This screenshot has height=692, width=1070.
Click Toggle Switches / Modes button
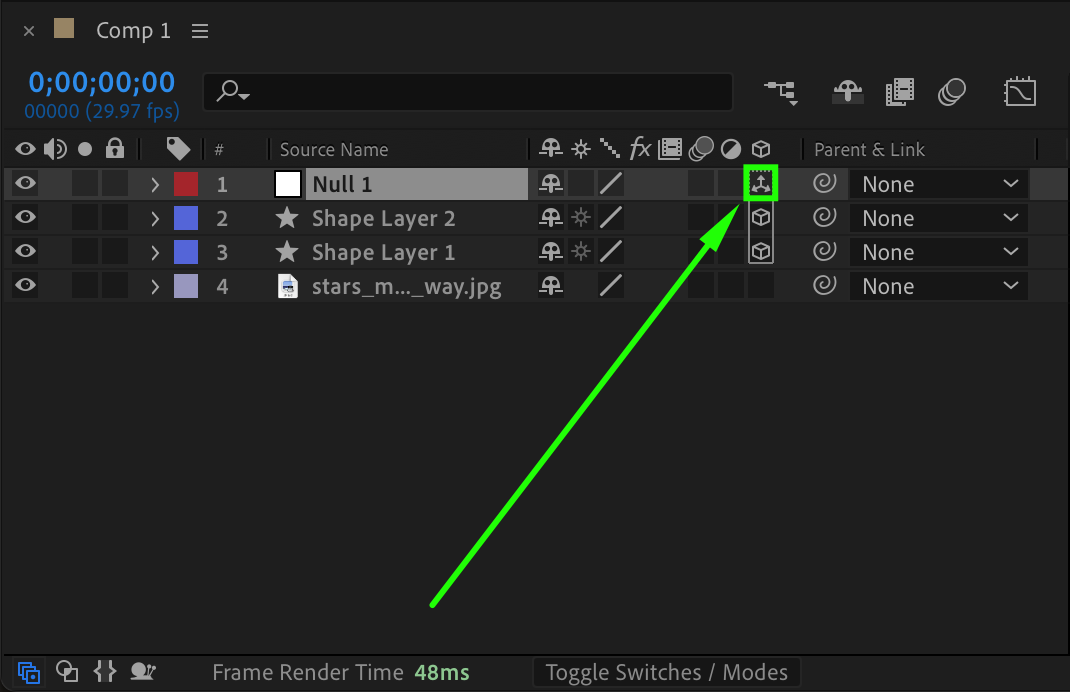pos(667,672)
